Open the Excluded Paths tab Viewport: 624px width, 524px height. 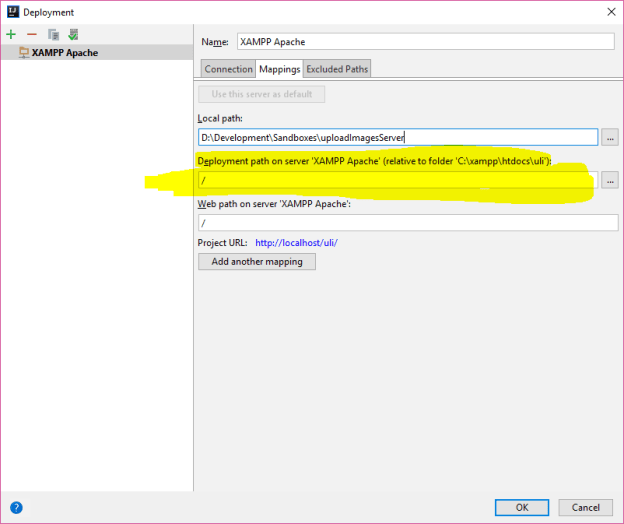pos(337,69)
